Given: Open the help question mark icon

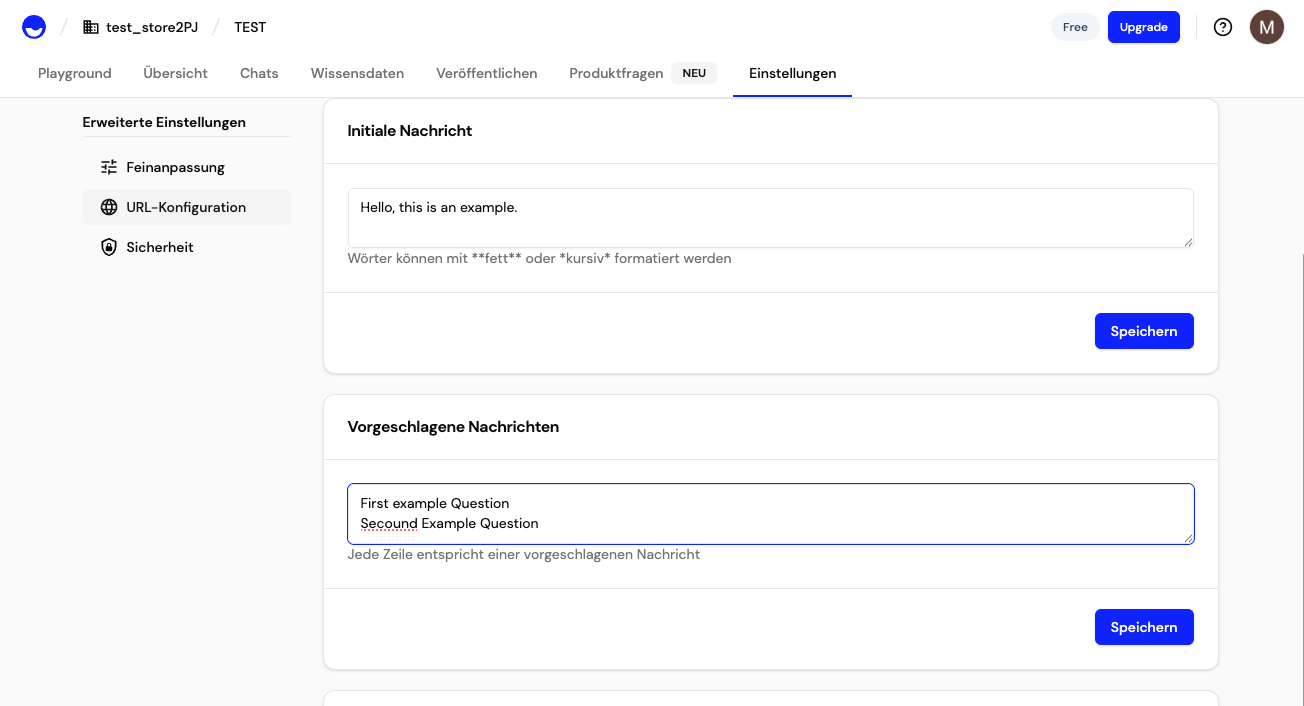Looking at the screenshot, I should click(1222, 26).
